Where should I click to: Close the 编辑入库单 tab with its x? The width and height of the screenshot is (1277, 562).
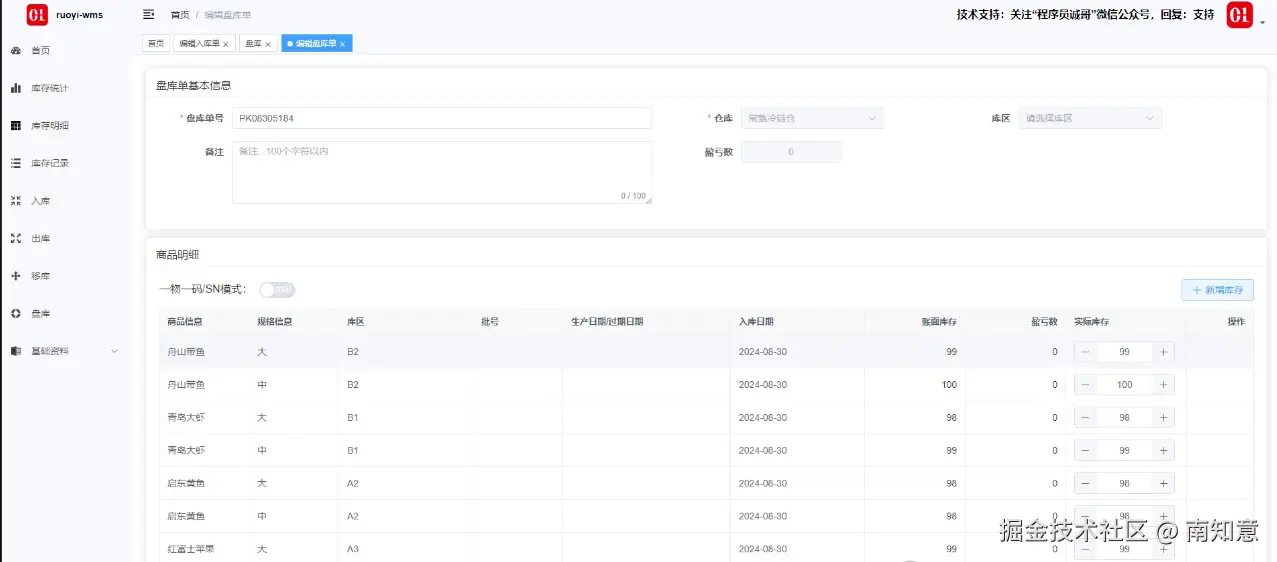click(225, 44)
